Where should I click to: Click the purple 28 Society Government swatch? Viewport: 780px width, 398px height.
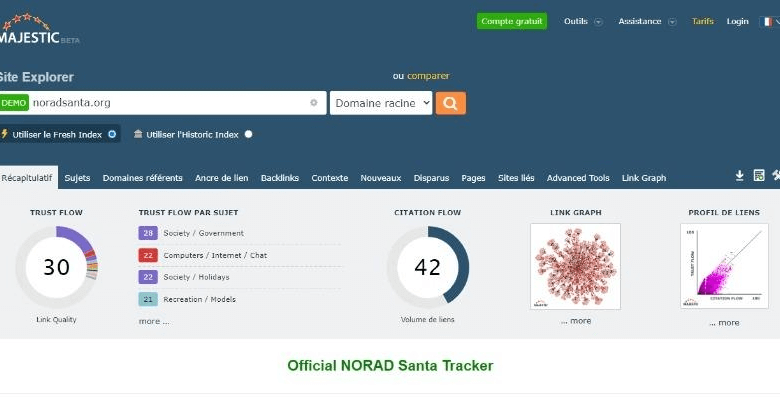click(x=148, y=233)
